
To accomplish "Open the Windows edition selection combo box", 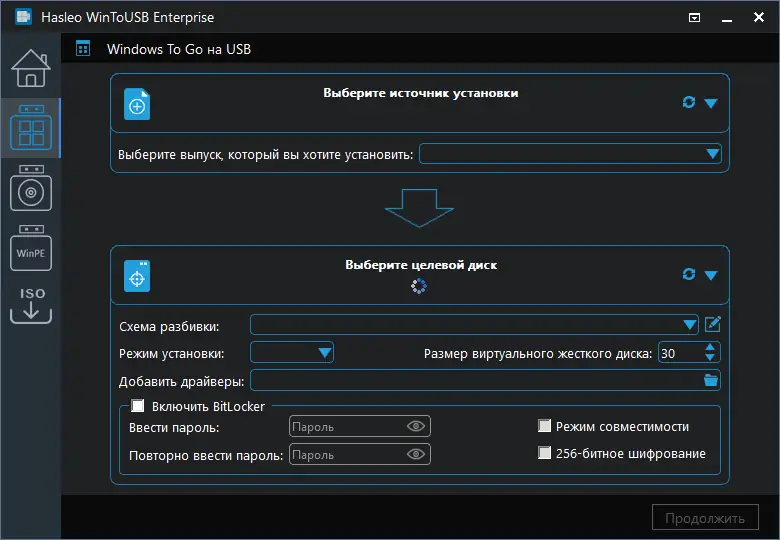I will (571, 154).
